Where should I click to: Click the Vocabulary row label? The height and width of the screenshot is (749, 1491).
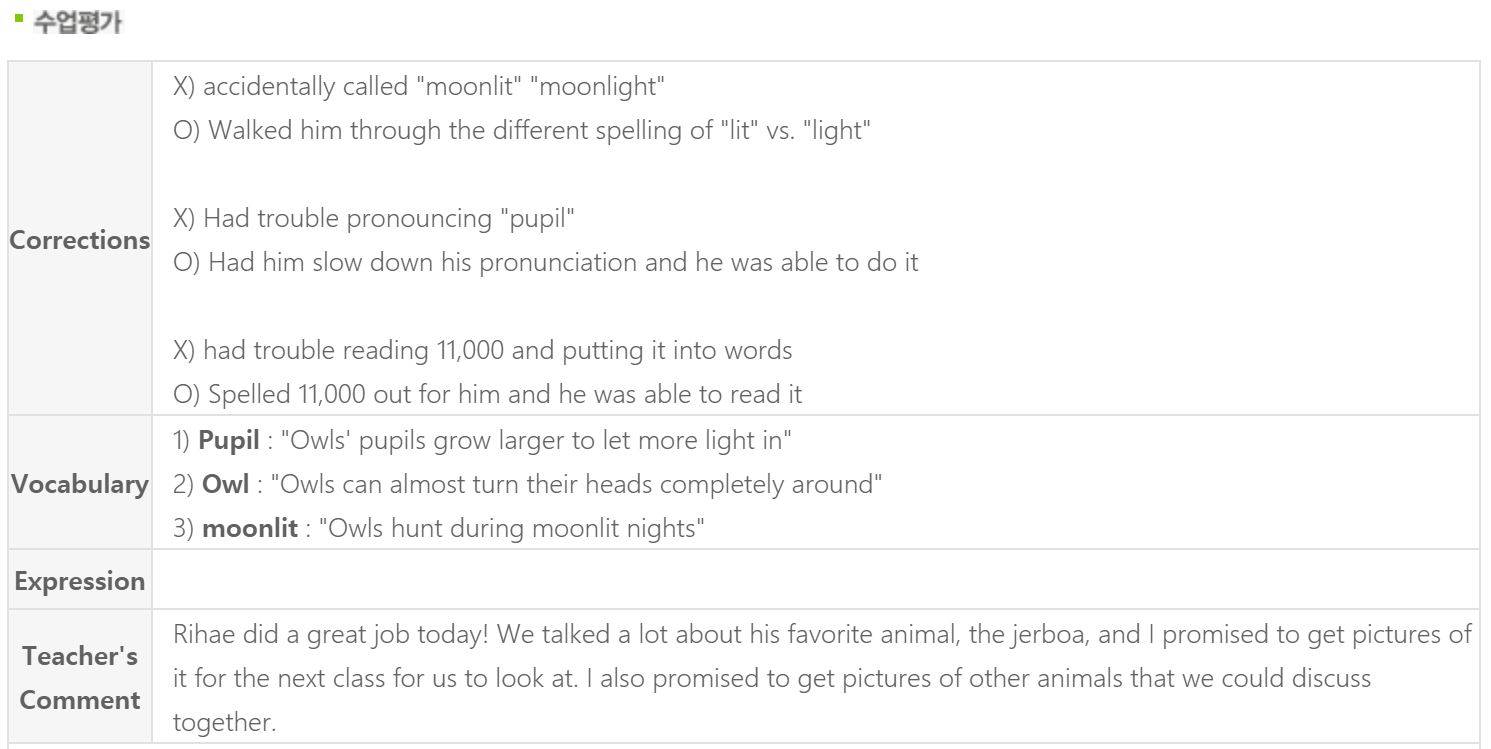pos(80,484)
